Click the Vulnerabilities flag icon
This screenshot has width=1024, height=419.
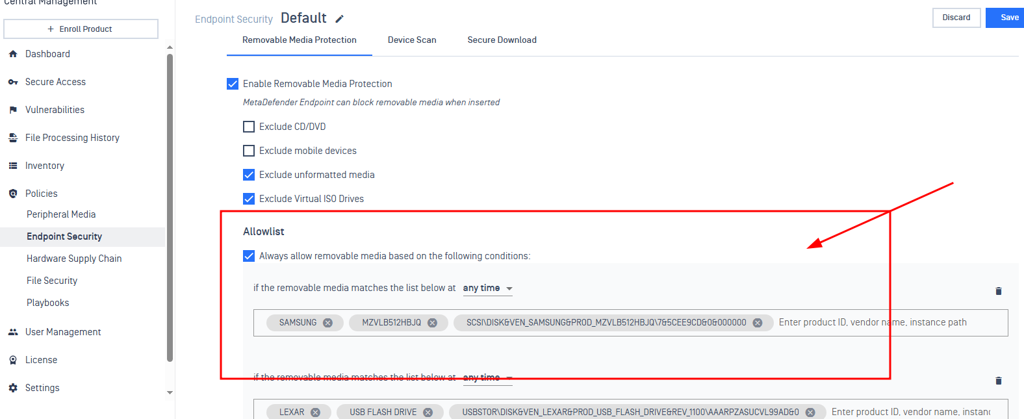coord(12,110)
